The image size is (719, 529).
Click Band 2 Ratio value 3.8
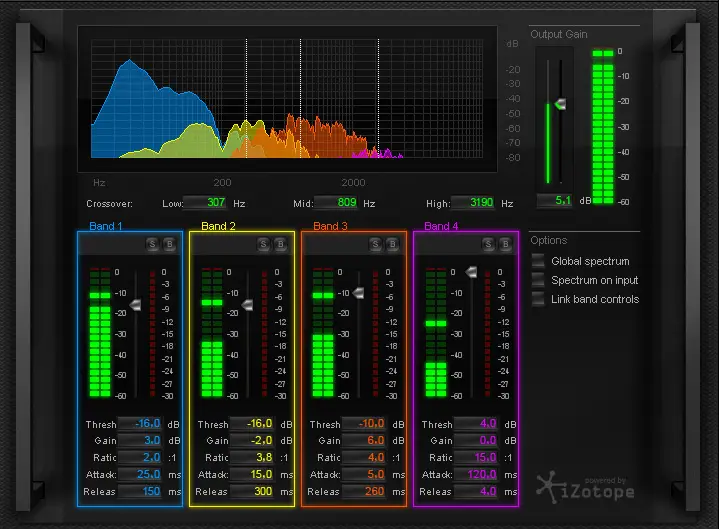click(252, 457)
